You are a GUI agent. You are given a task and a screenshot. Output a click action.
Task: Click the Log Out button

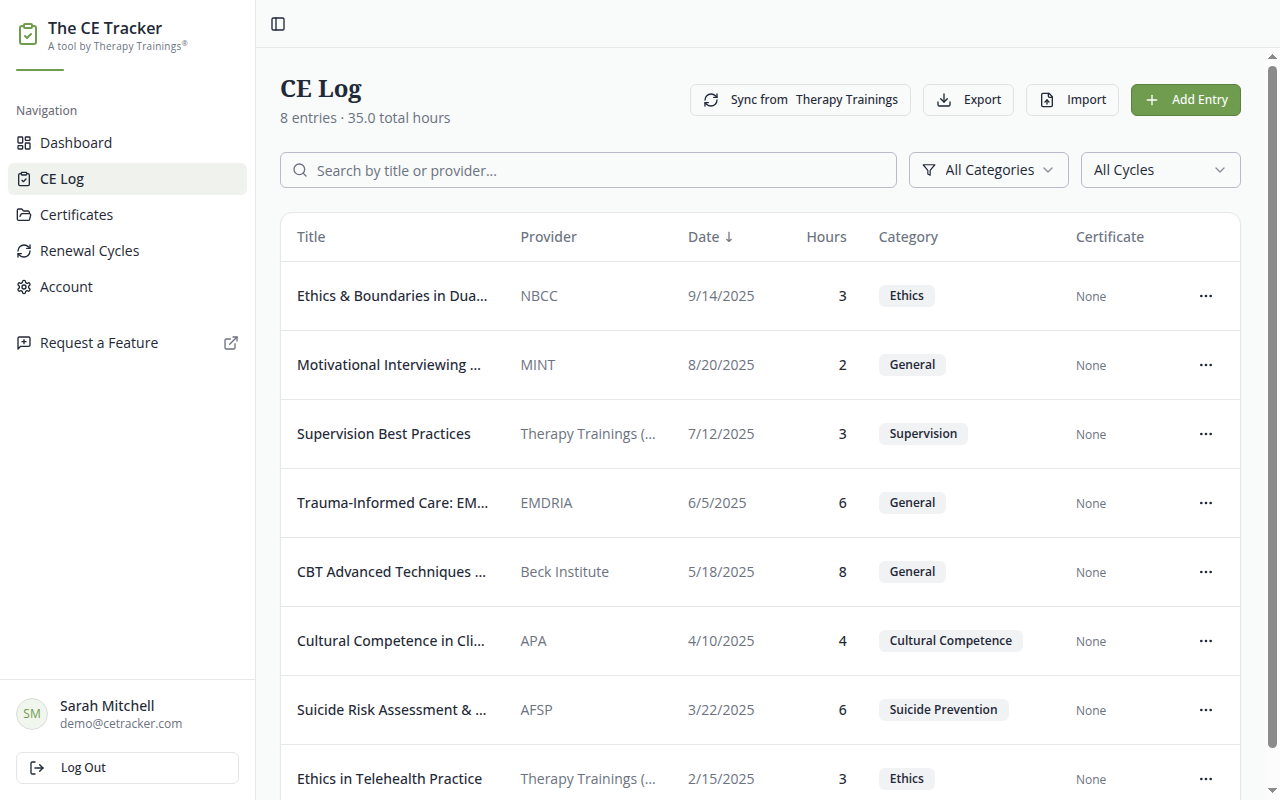click(127, 768)
